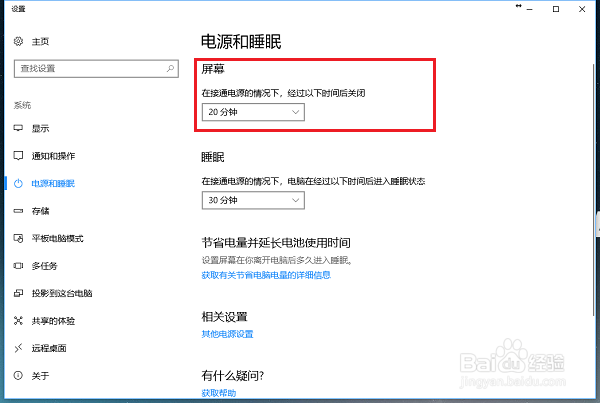Click the 屏幕 section heading
This screenshot has height=403, width=600.
click(213, 69)
